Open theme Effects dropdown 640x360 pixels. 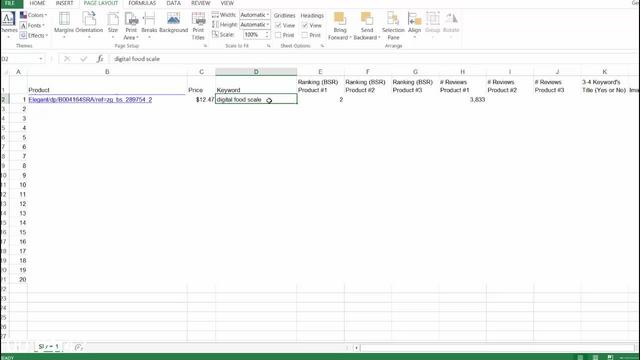tap(34, 36)
